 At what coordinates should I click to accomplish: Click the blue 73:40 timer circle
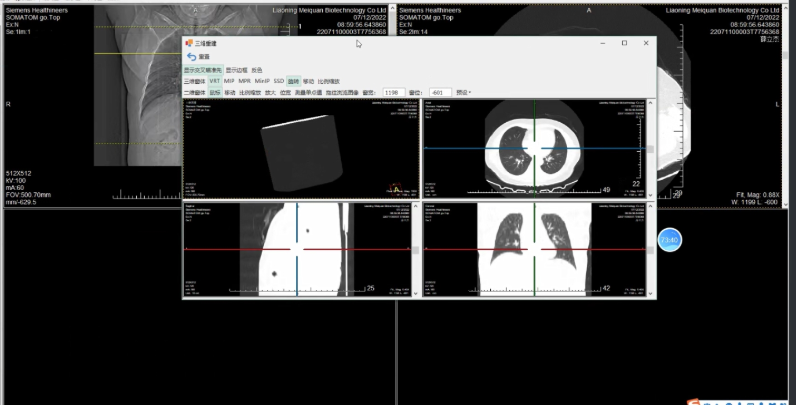670,240
